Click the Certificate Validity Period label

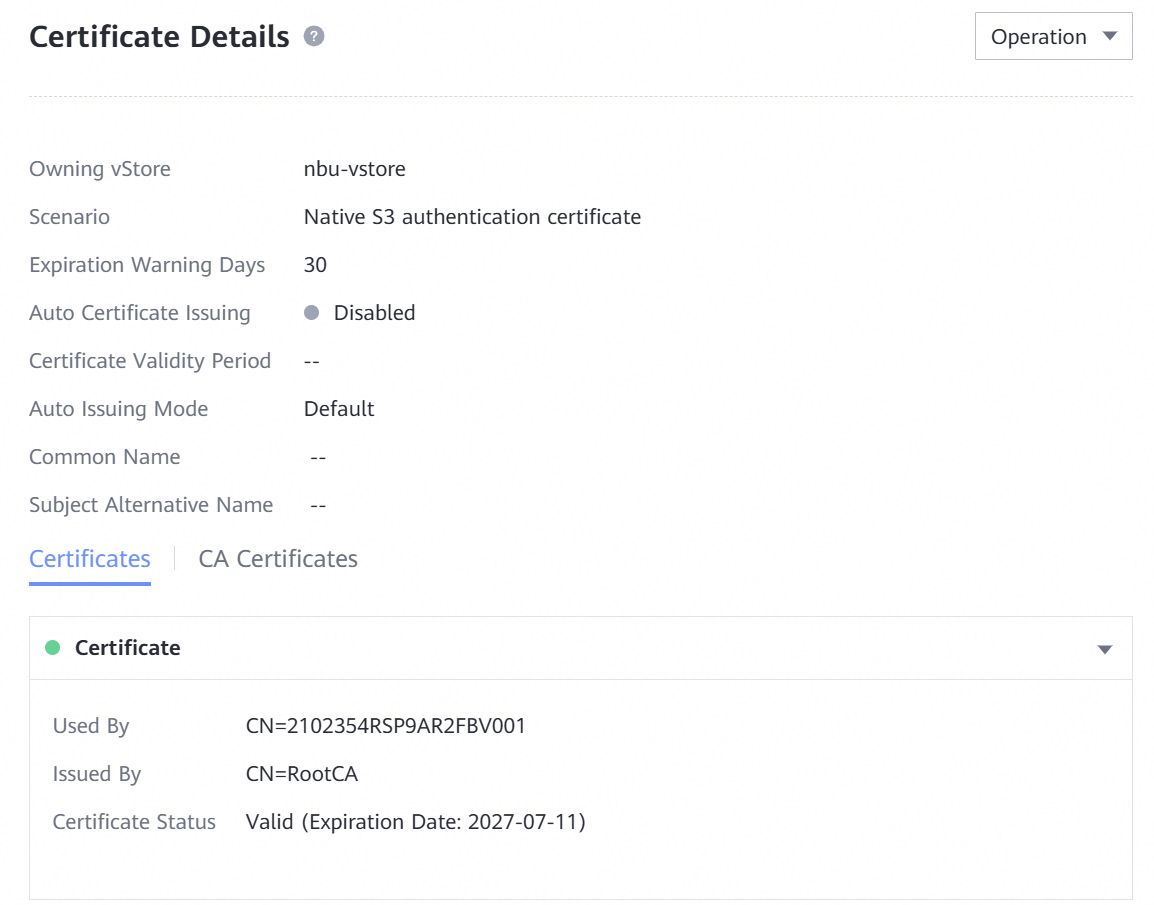pyautogui.click(x=150, y=361)
